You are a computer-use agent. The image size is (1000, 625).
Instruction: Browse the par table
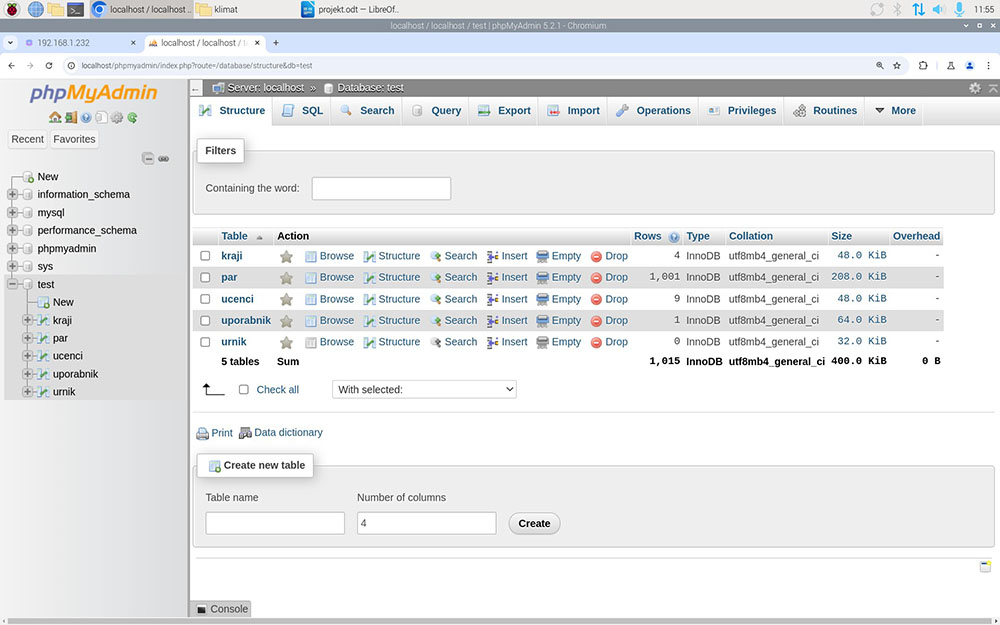330,277
